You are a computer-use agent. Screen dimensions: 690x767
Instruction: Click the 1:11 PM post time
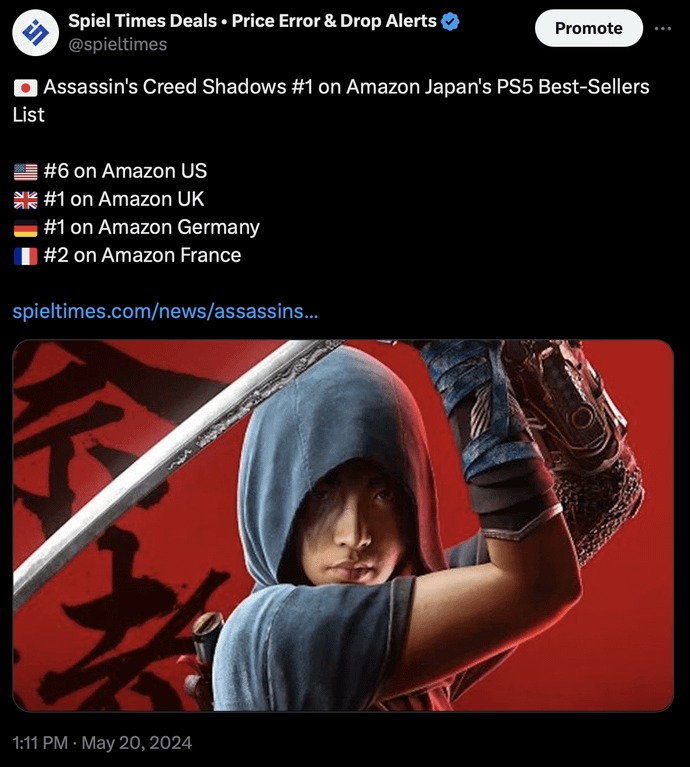[x=40, y=743]
